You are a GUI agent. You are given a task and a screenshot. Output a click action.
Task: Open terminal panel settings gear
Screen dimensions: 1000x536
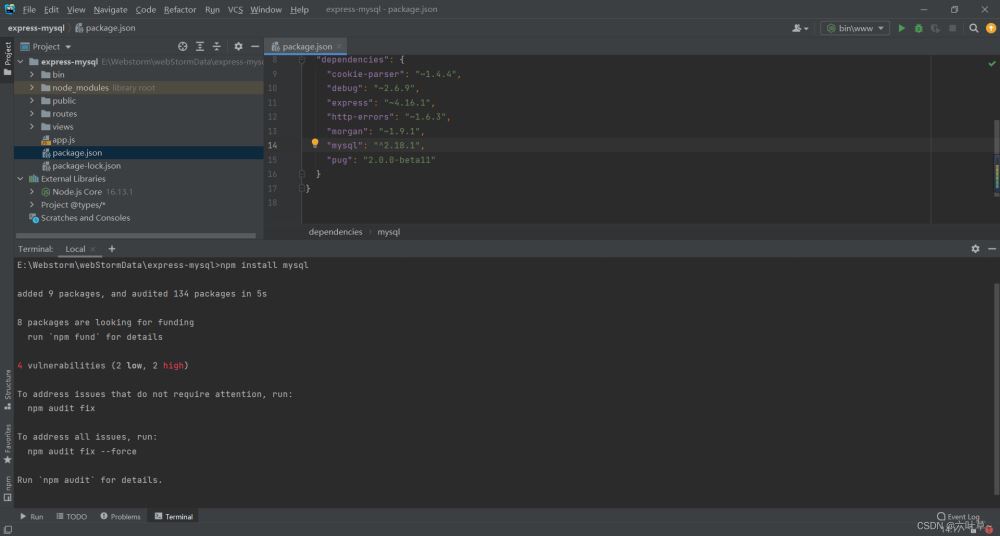coord(975,249)
